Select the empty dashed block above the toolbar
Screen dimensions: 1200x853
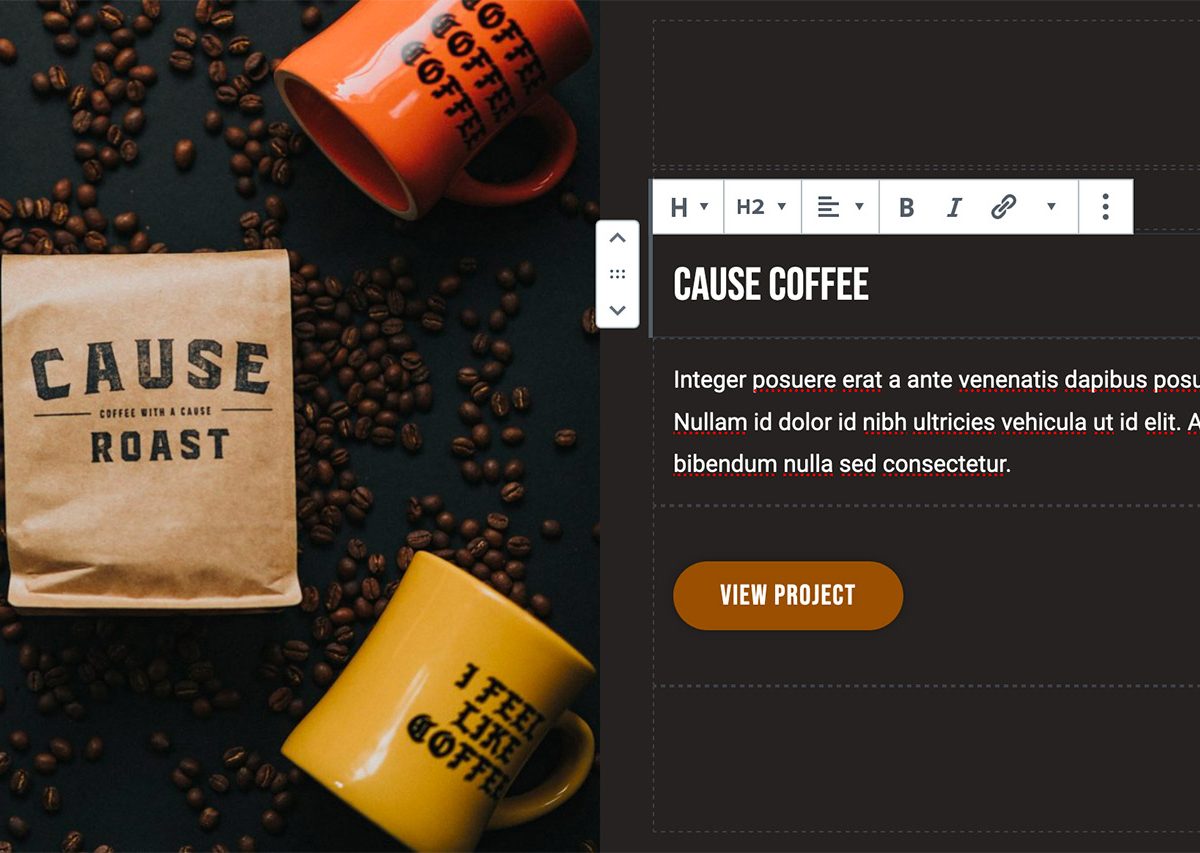[926, 94]
